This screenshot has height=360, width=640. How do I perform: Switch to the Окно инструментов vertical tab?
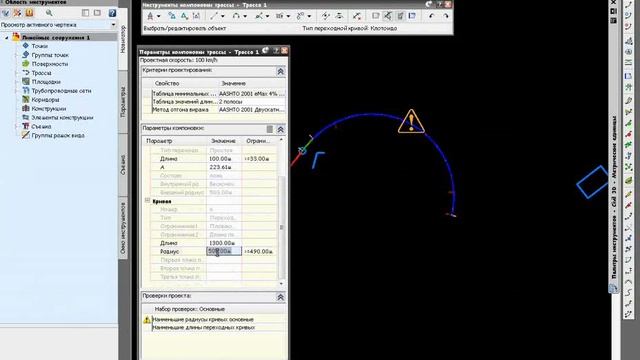point(123,229)
